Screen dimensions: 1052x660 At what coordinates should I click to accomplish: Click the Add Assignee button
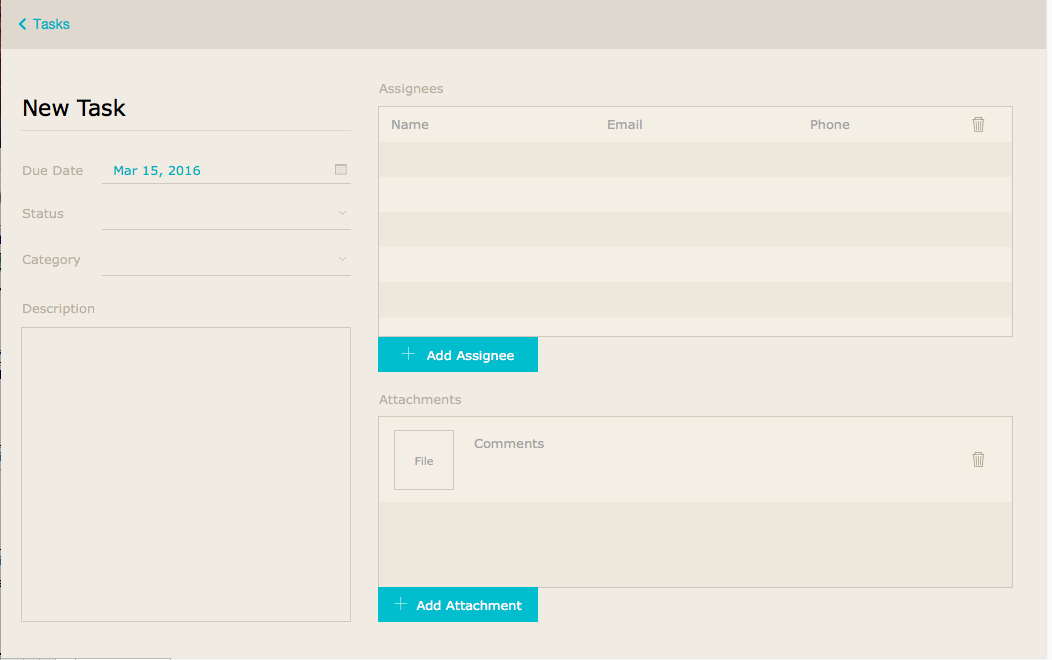click(458, 354)
